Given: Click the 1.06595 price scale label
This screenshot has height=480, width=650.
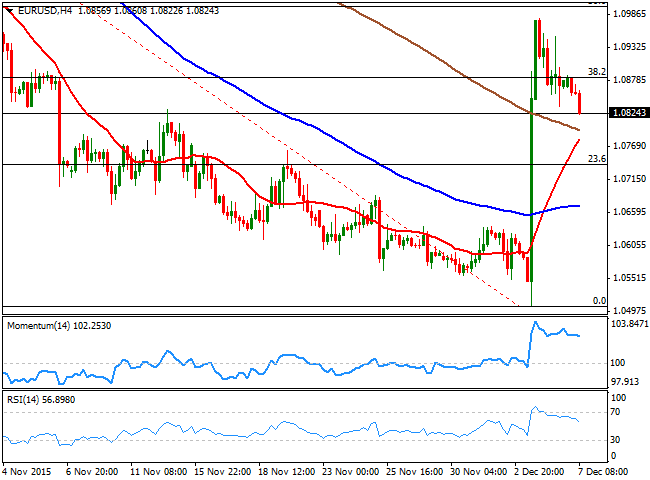Looking at the screenshot, I should click(x=627, y=212).
